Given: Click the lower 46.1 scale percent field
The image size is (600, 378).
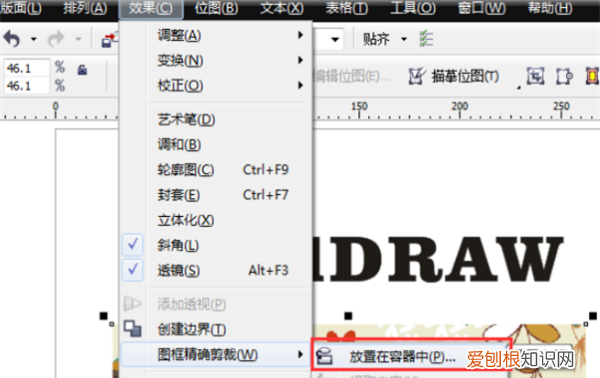Looking at the screenshot, I should pyautogui.click(x=27, y=85).
